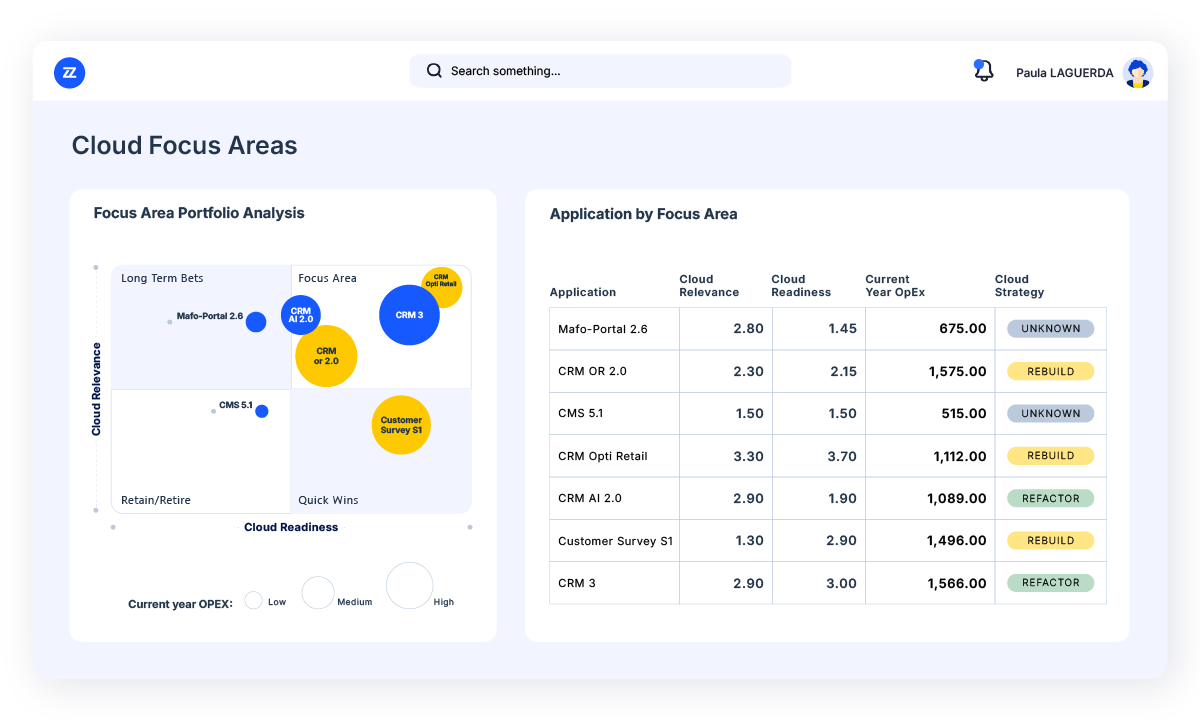Click UNKNOWN badge in CMS 5.1 row
This screenshot has height=720, width=1200.
(1050, 413)
